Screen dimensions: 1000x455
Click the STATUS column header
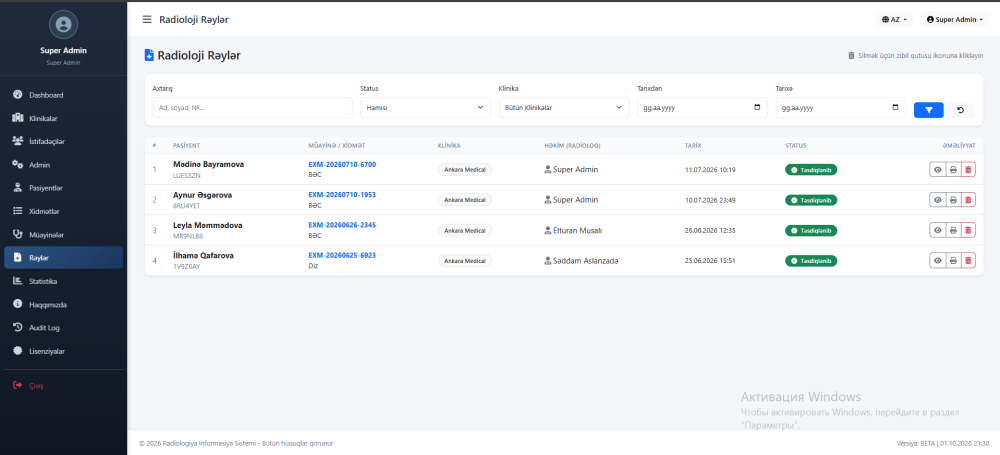[795, 145]
